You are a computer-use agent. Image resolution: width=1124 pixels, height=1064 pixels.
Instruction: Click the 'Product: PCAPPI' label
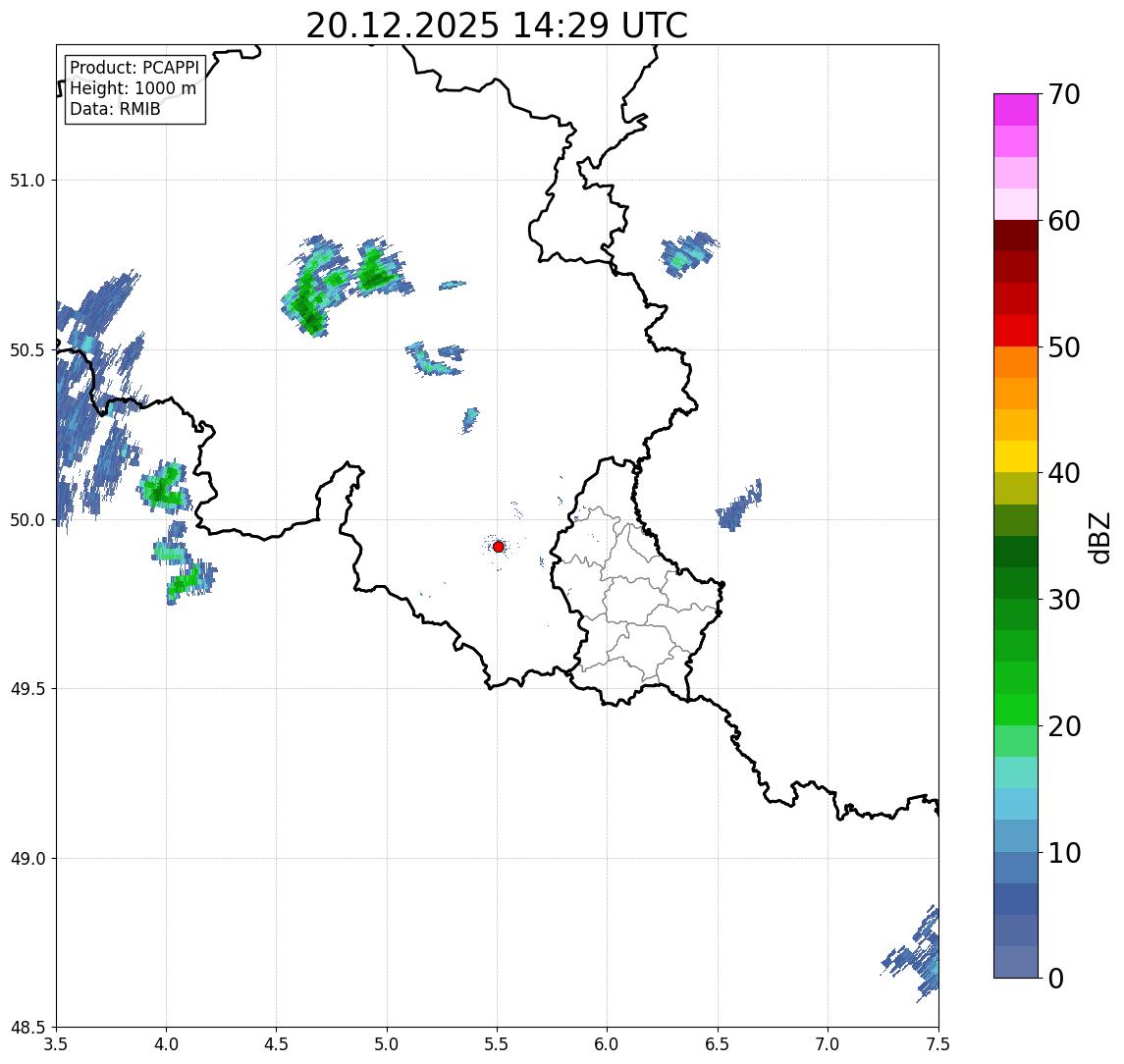click(134, 68)
